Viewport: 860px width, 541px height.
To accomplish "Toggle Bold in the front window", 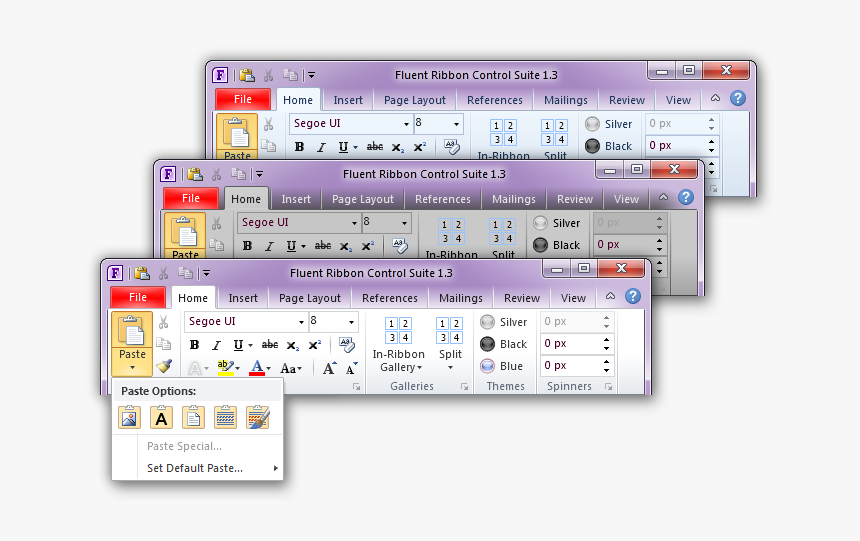I will click(194, 345).
